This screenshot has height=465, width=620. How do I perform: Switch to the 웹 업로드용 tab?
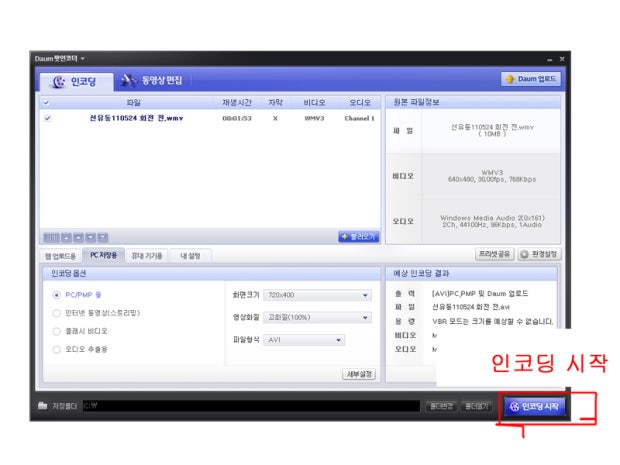[x=60, y=256]
